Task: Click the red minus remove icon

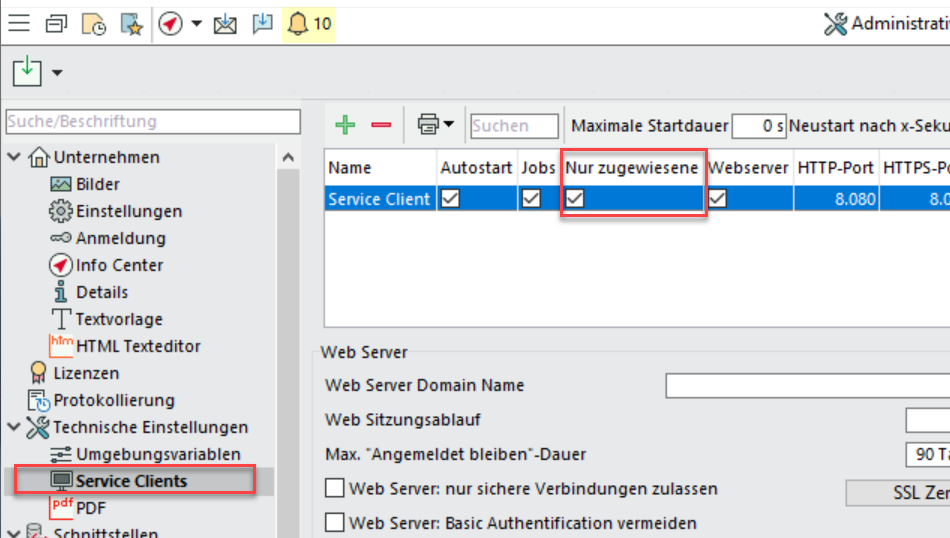Action: [381, 125]
